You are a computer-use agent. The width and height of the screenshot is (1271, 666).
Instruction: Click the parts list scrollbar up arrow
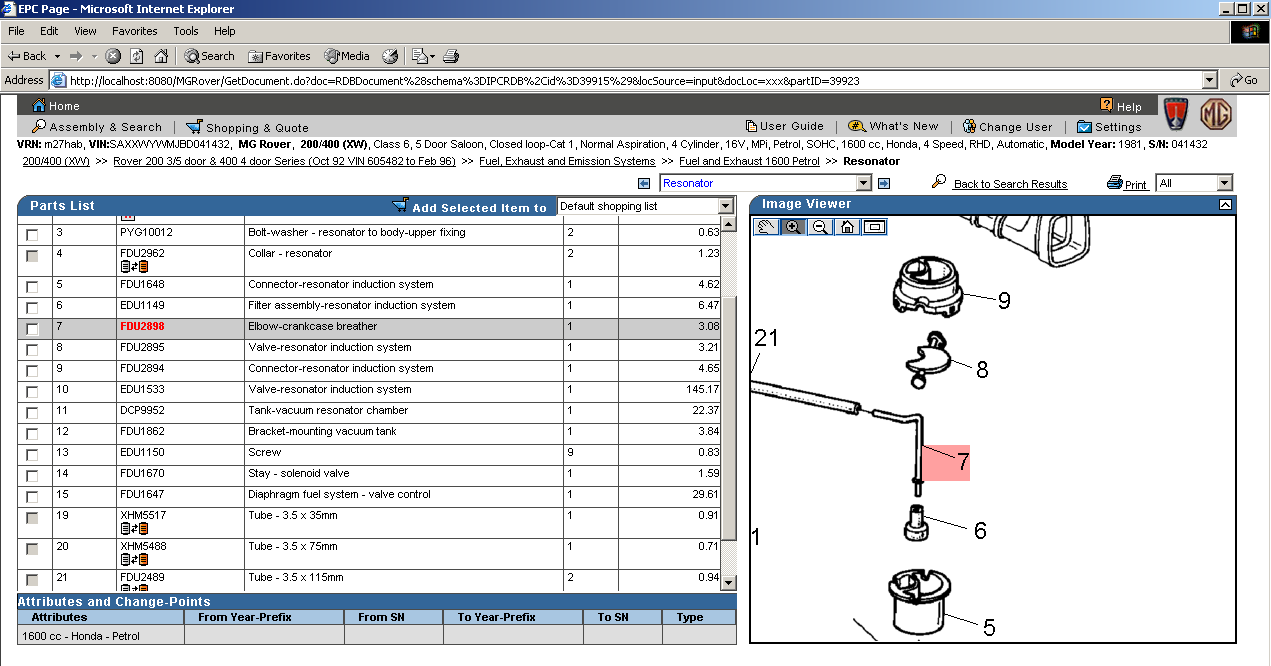pos(729,222)
